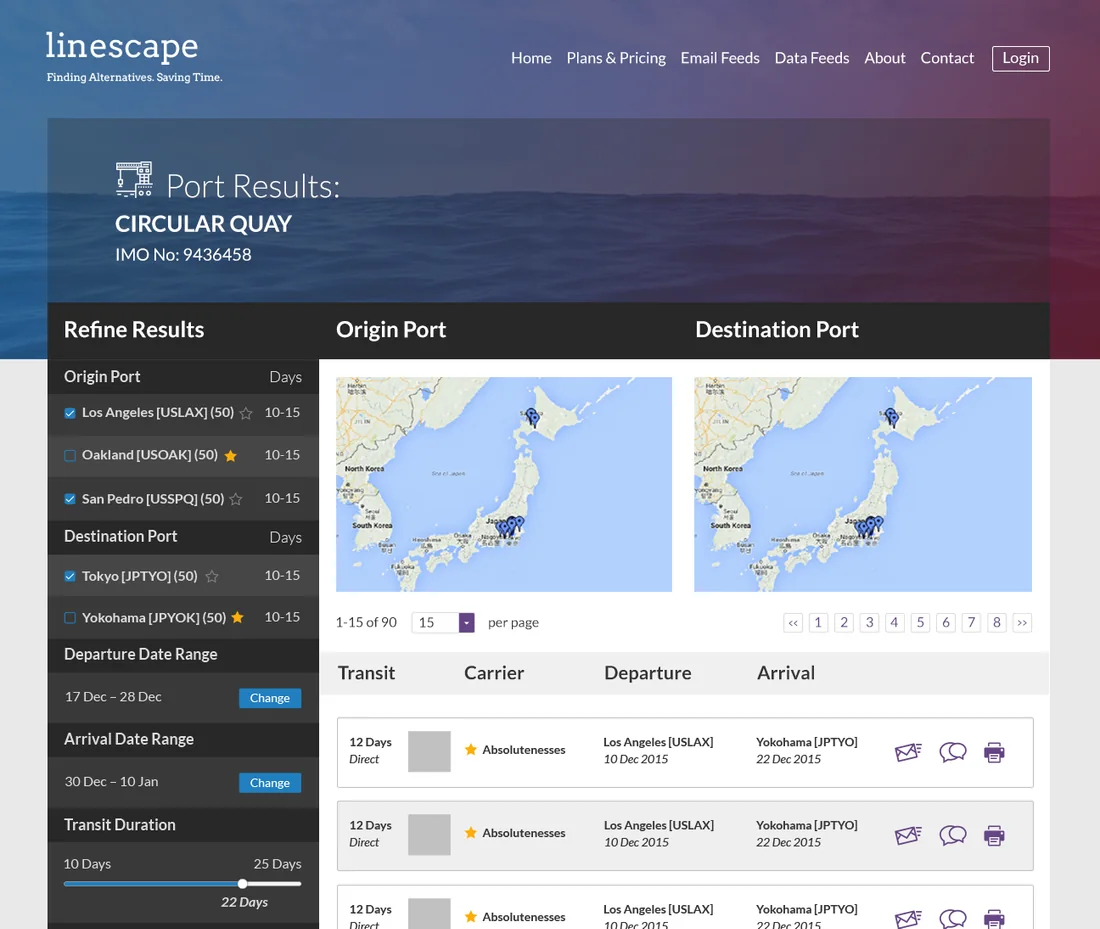Go to results page 7
Image resolution: width=1100 pixels, height=929 pixels.
(x=971, y=622)
